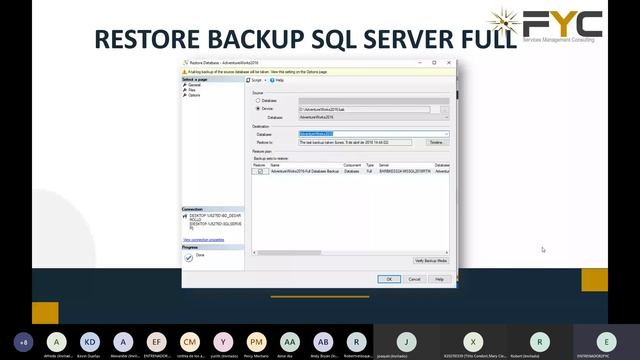Click the Cancel button

[x=414, y=279]
